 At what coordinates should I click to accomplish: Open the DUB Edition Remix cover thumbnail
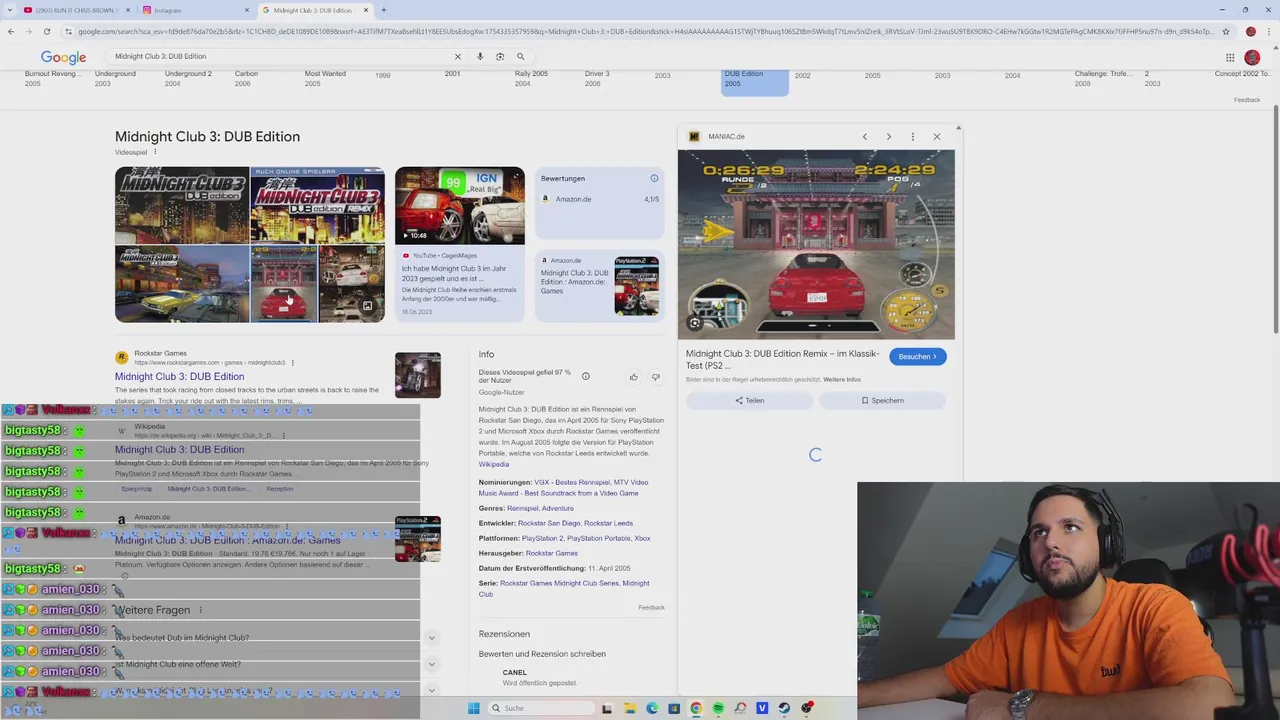click(x=318, y=205)
